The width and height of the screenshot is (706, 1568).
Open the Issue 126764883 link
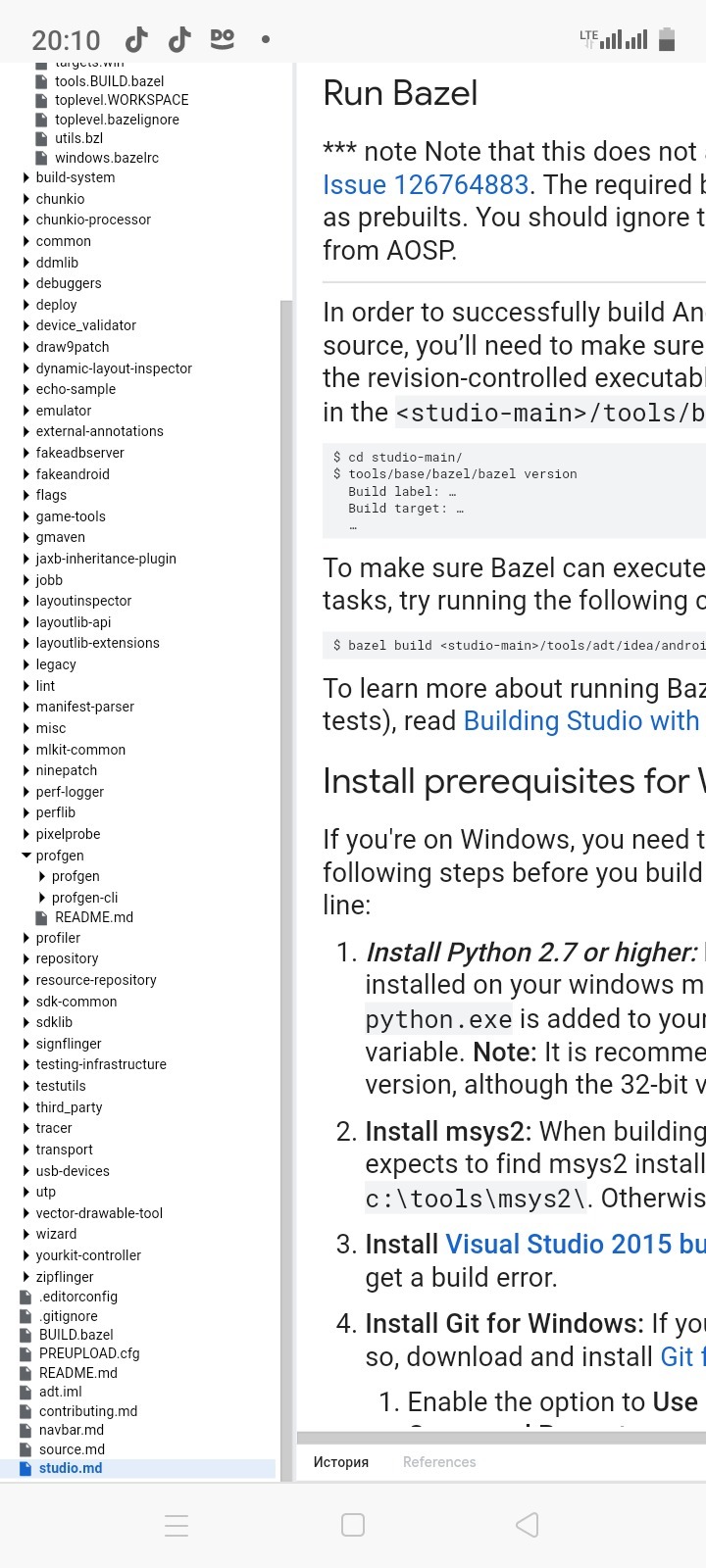427,185
